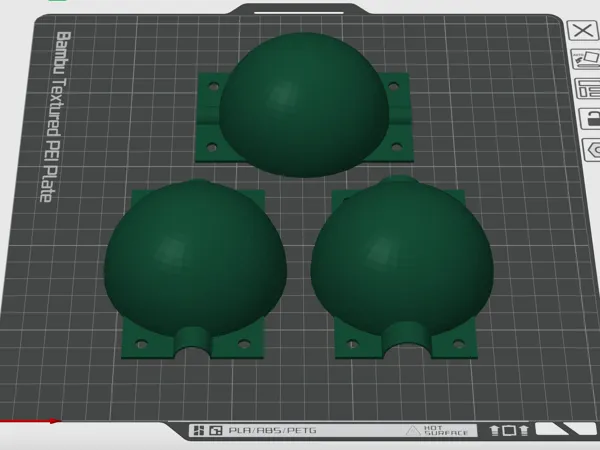
Task: Click the PLA/ABS/PETG plate label
Action: (272, 430)
